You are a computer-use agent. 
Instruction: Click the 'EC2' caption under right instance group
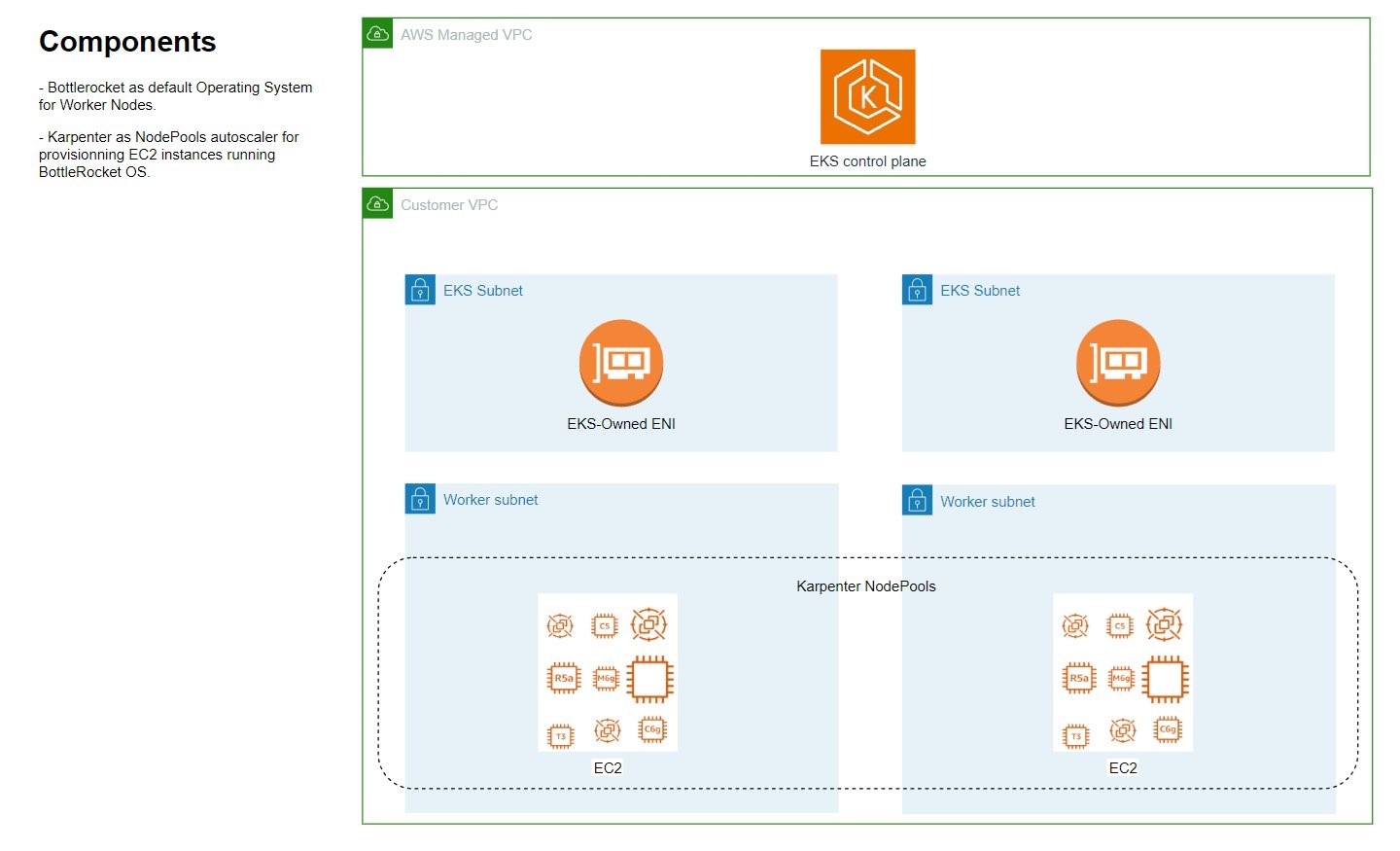pos(1123,768)
